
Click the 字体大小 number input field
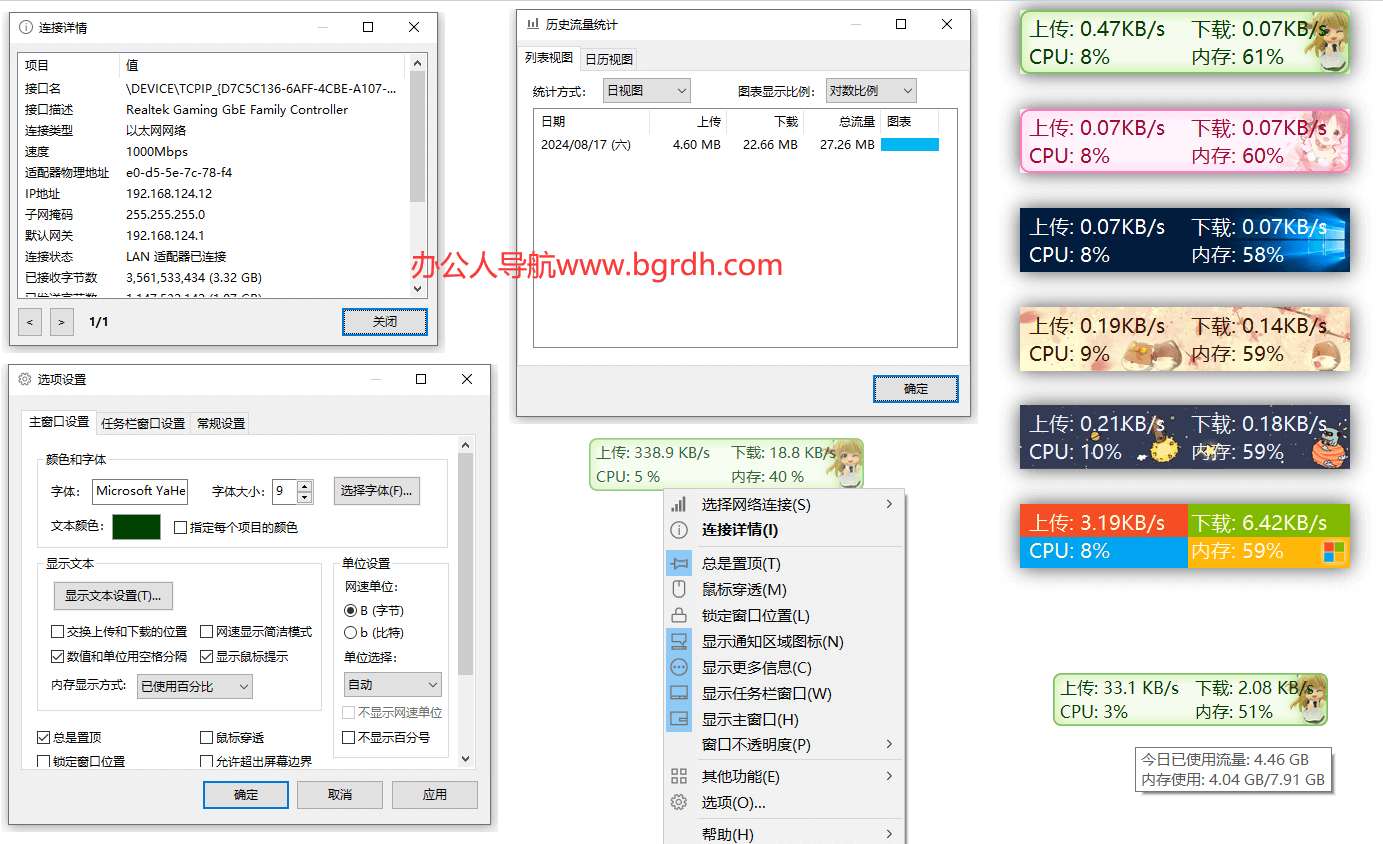pos(284,491)
